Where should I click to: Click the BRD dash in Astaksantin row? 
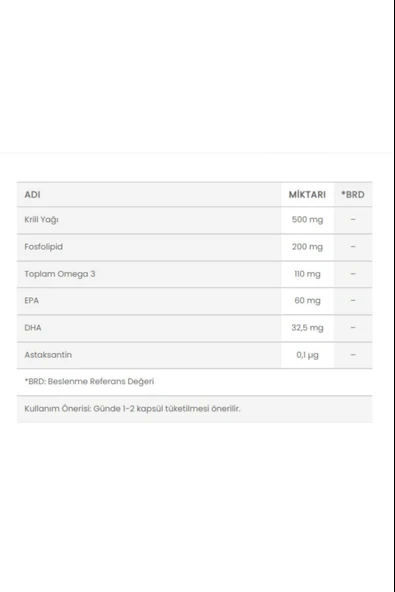click(353, 355)
